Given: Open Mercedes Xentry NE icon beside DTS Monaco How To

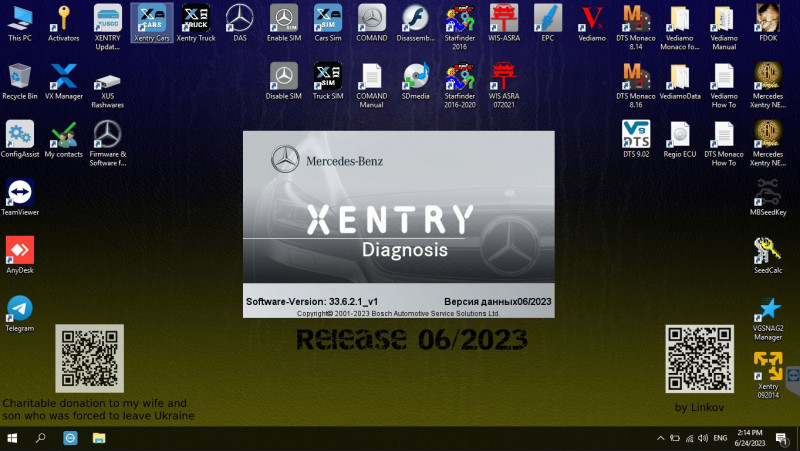Looking at the screenshot, I should click(x=768, y=144).
